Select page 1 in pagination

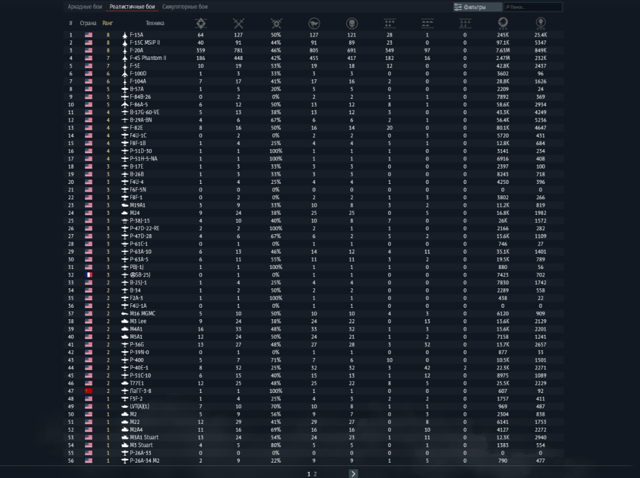click(x=309, y=474)
